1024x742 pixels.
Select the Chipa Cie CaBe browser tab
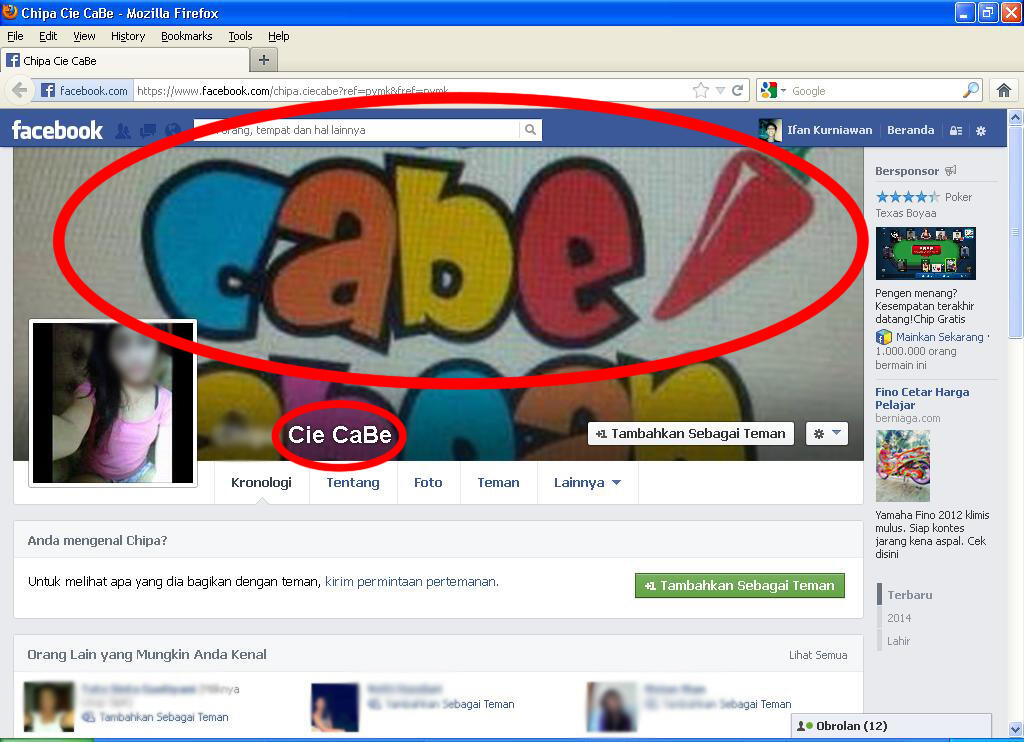(x=125, y=60)
